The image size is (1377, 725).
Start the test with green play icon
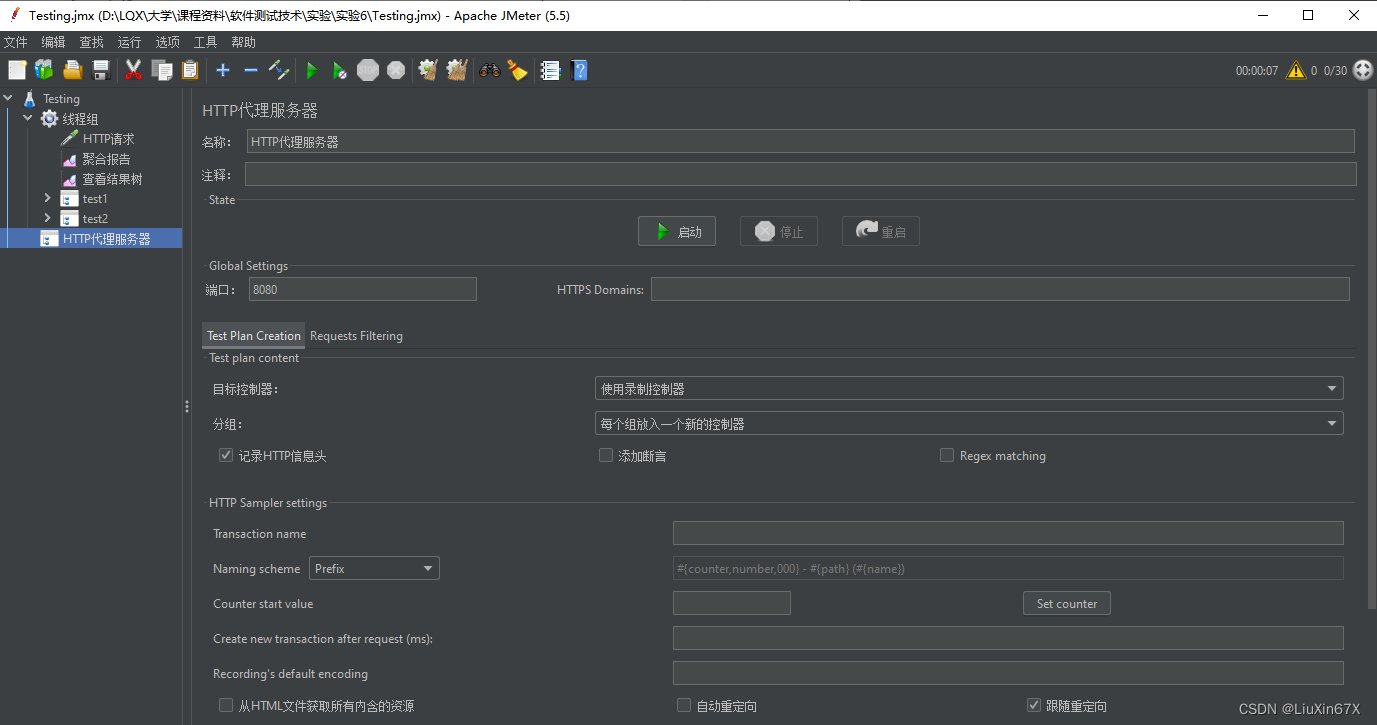[x=312, y=70]
